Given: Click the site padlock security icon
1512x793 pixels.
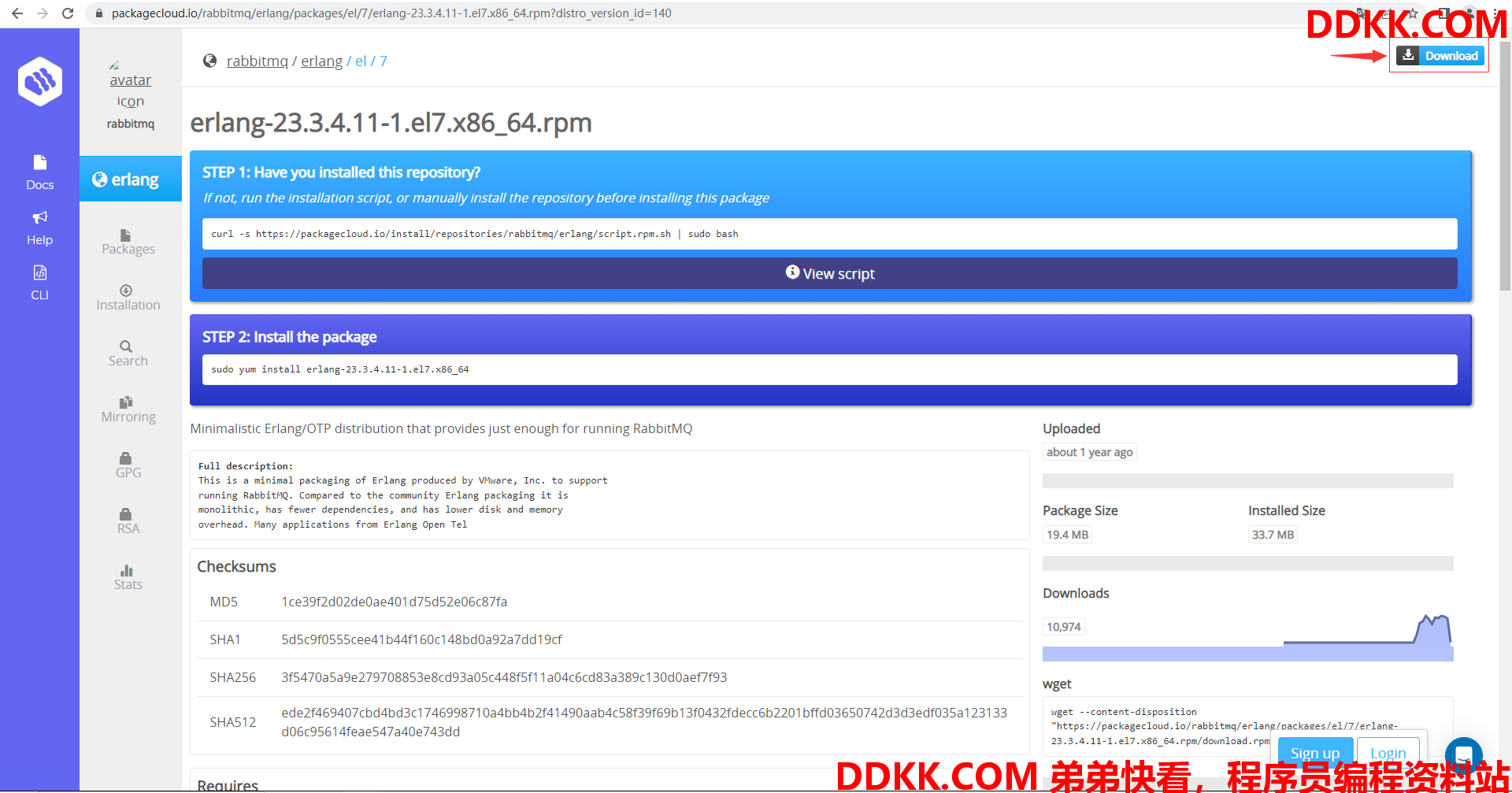Looking at the screenshot, I should (99, 13).
